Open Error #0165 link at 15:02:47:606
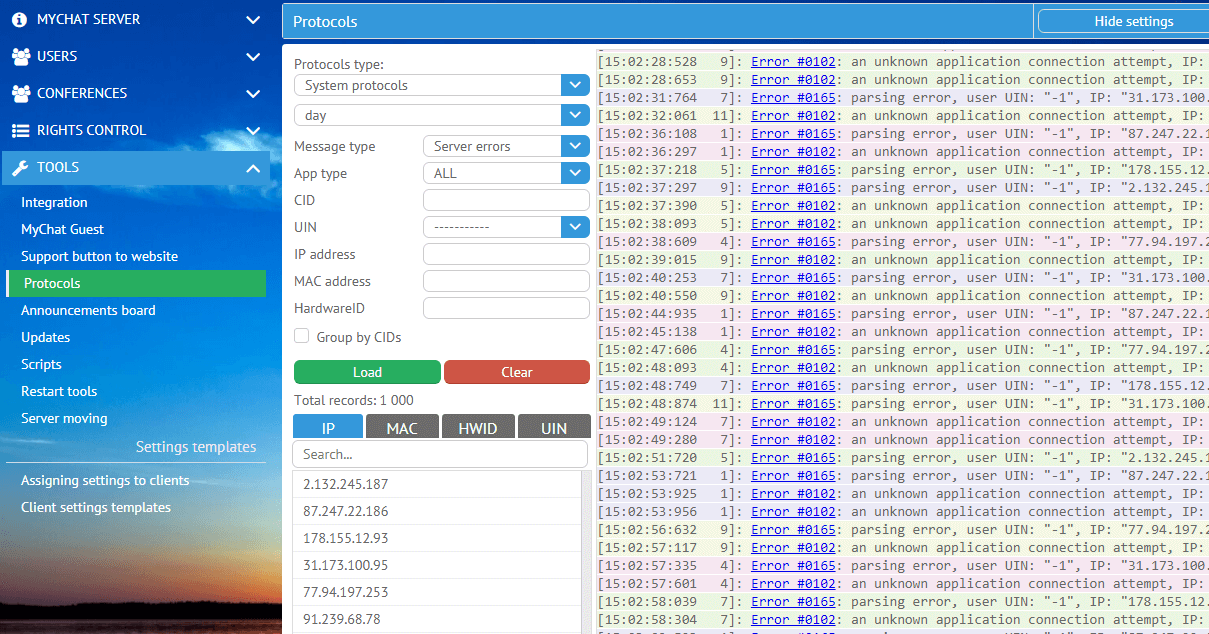This screenshot has width=1209, height=634. click(793, 350)
